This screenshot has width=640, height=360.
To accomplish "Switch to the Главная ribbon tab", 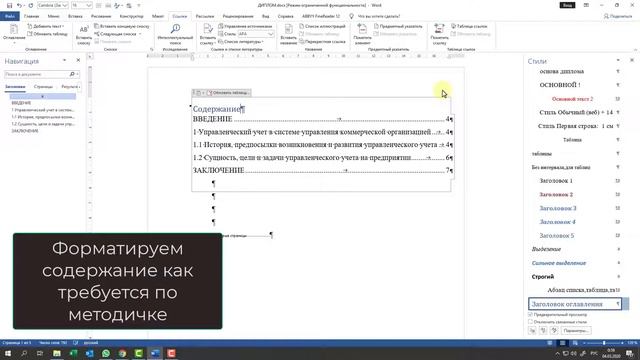I will [x=31, y=16].
